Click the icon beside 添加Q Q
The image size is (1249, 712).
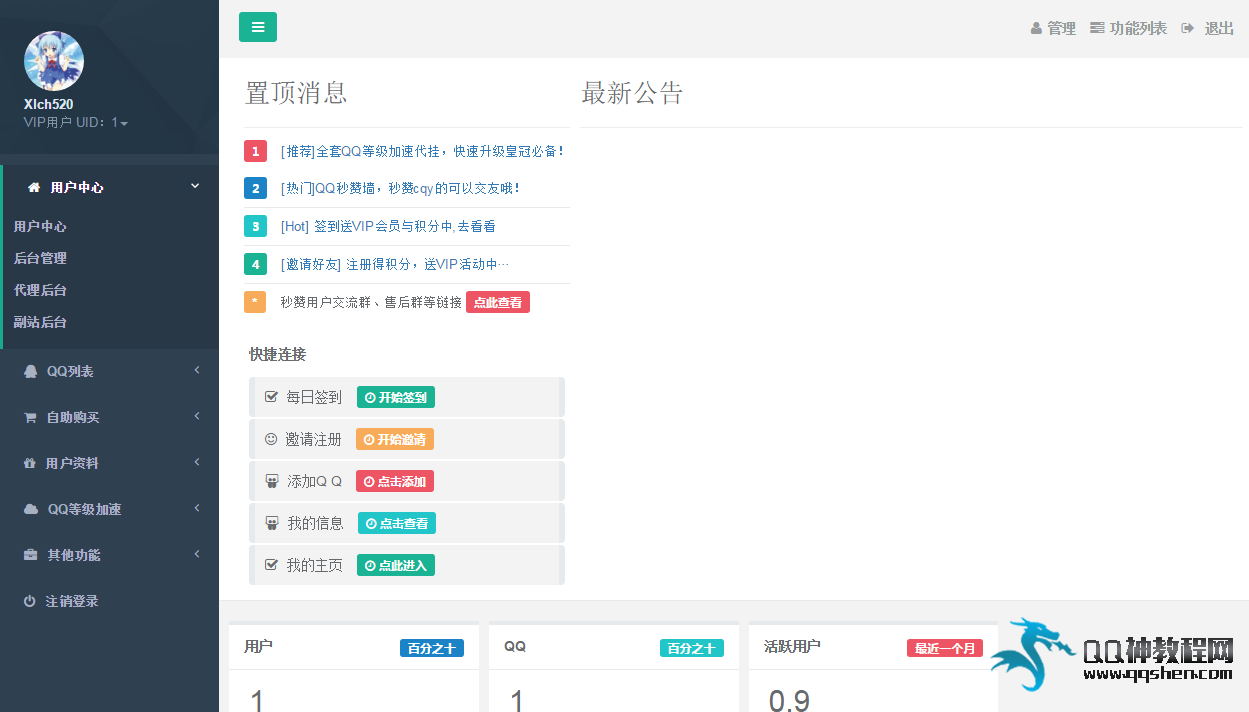click(272, 481)
